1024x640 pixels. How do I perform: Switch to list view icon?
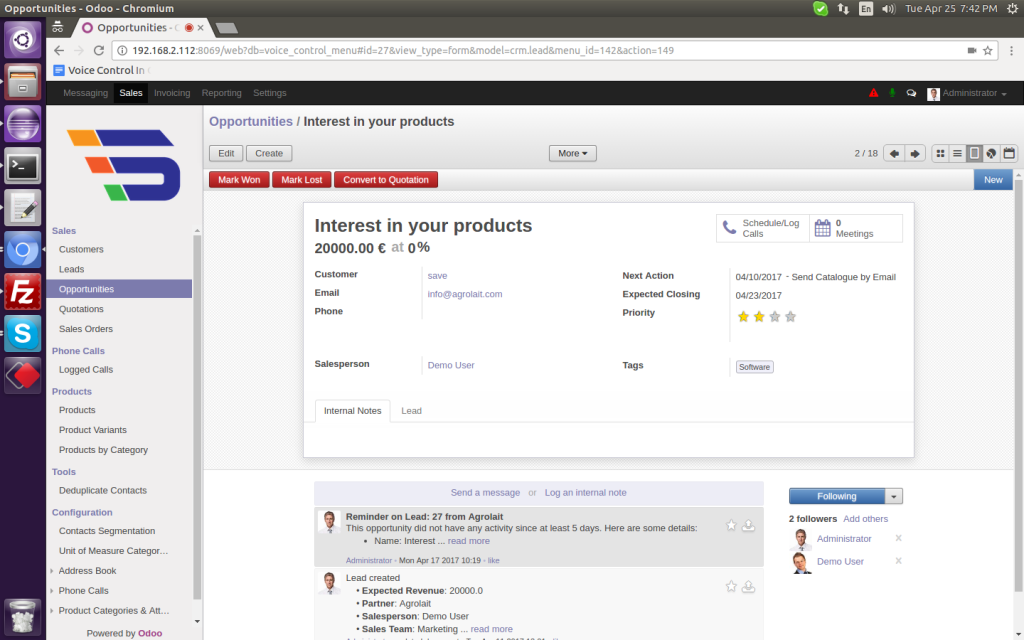(957, 153)
